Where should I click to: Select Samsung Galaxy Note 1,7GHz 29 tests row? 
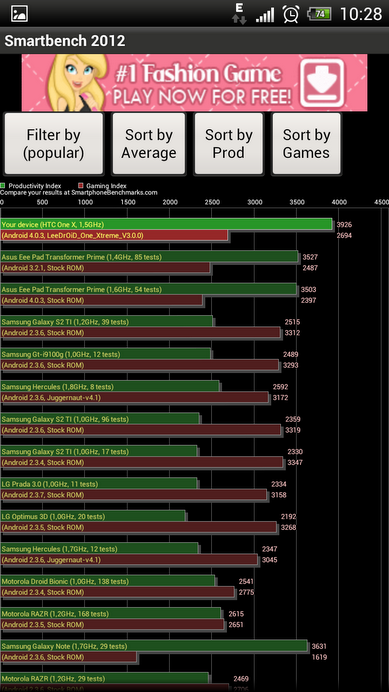(154, 646)
